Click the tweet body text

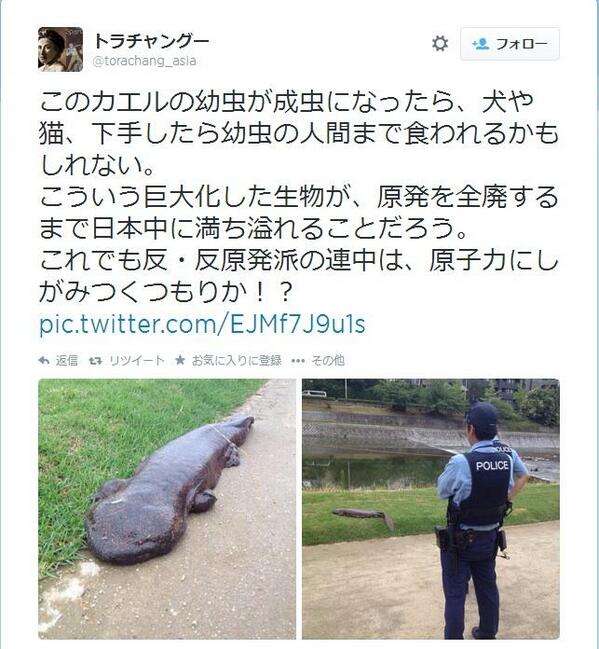(299, 197)
